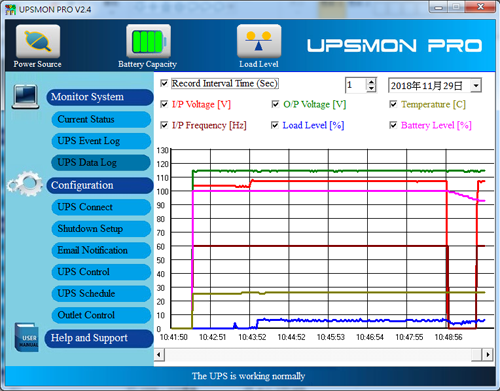Screen dimensions: 500x391
Task: Open the Battery Capacity icon
Action: (x=148, y=41)
